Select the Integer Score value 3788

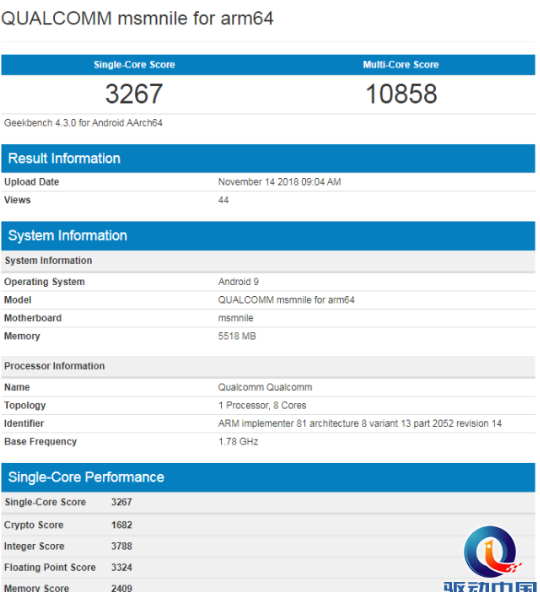122,546
